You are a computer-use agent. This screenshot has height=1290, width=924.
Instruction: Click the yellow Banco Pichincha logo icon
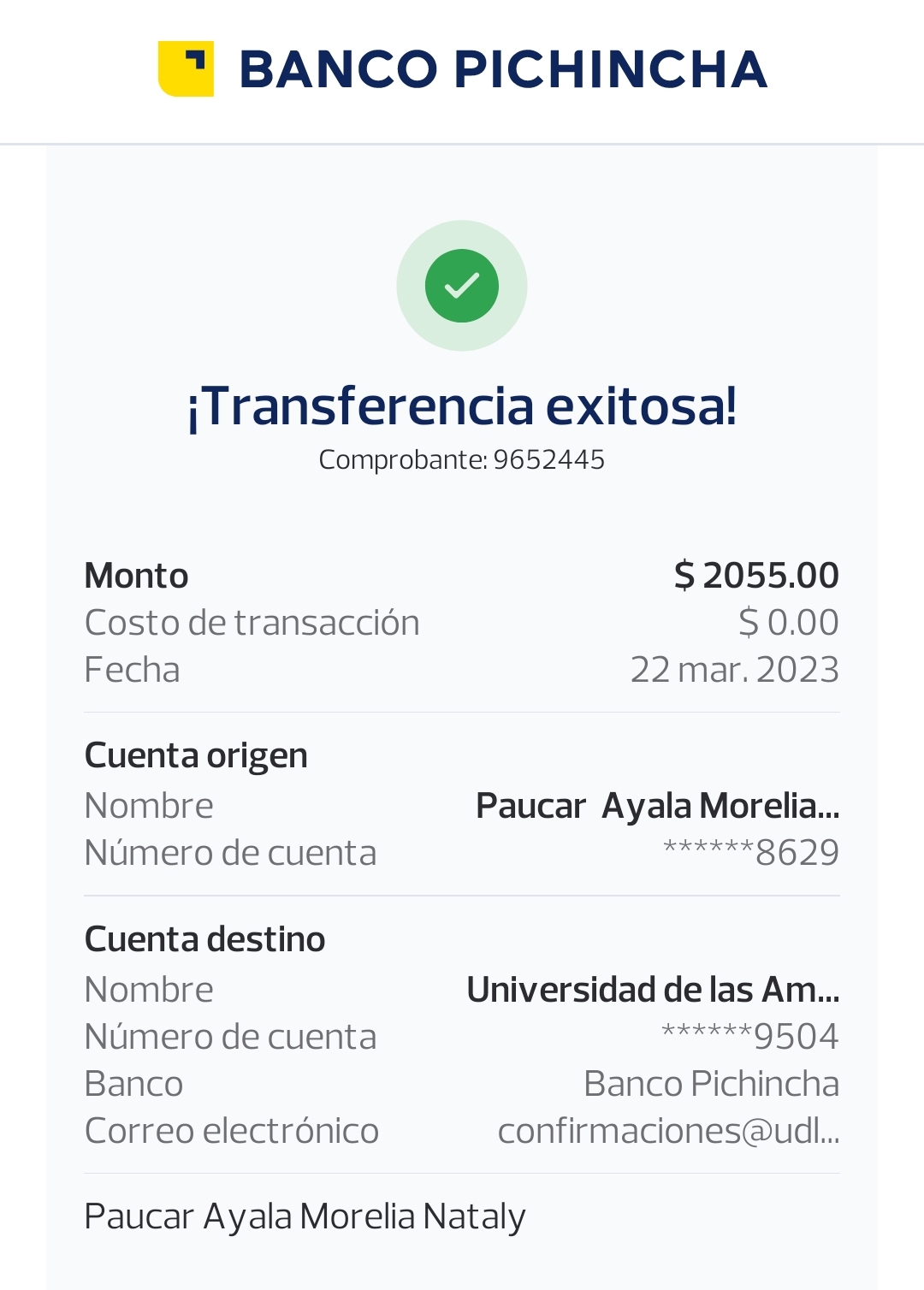click(x=186, y=68)
